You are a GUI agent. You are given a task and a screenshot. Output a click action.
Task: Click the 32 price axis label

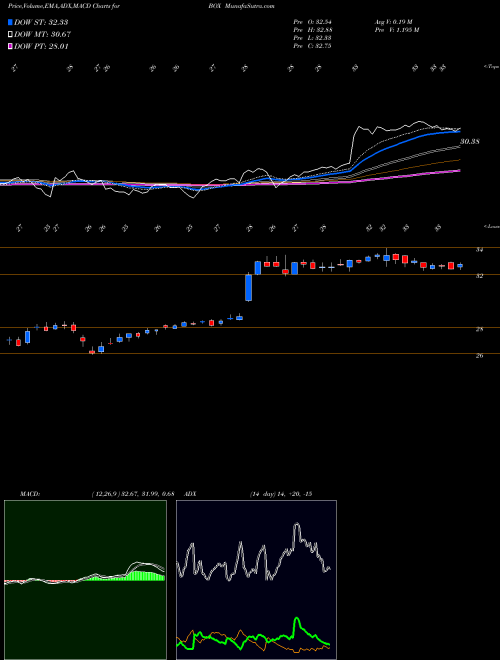(x=479, y=276)
